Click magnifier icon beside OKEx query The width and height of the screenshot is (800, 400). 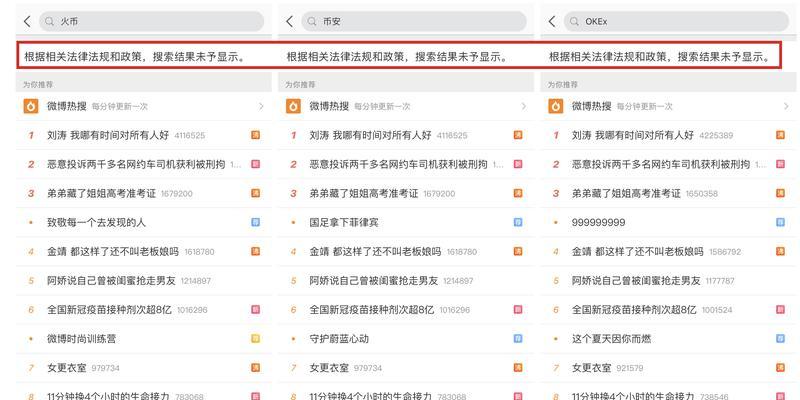pyautogui.click(x=574, y=21)
